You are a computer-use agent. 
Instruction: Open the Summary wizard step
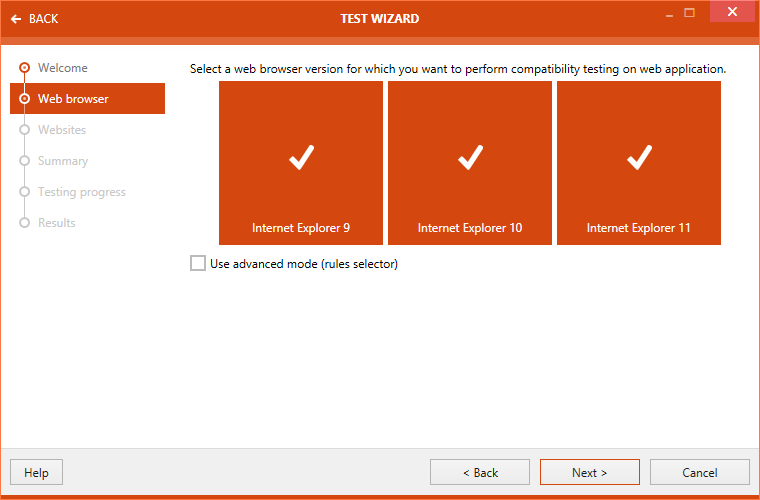[63, 161]
